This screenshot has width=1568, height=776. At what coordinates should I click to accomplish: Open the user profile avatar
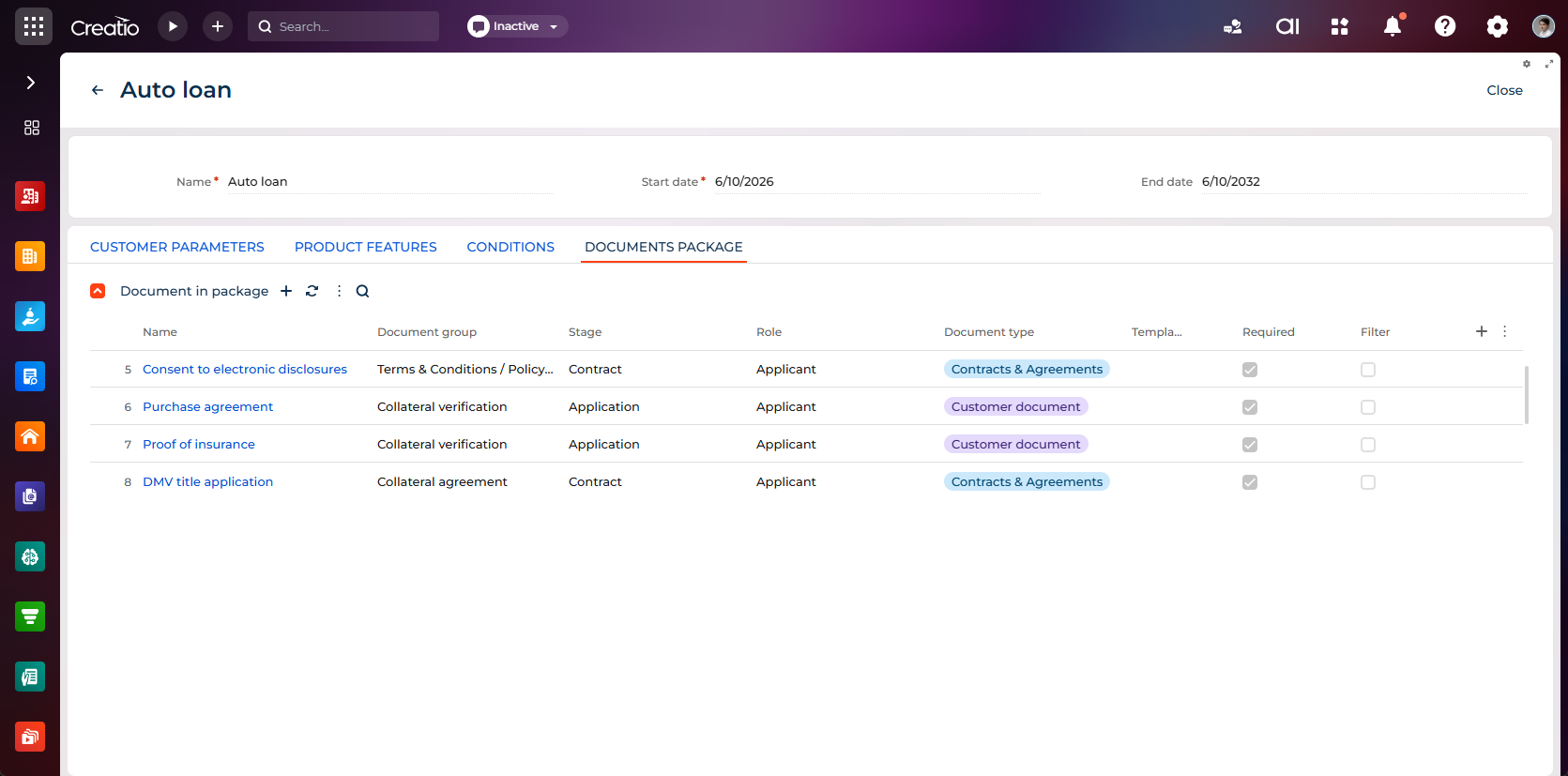coord(1544,26)
